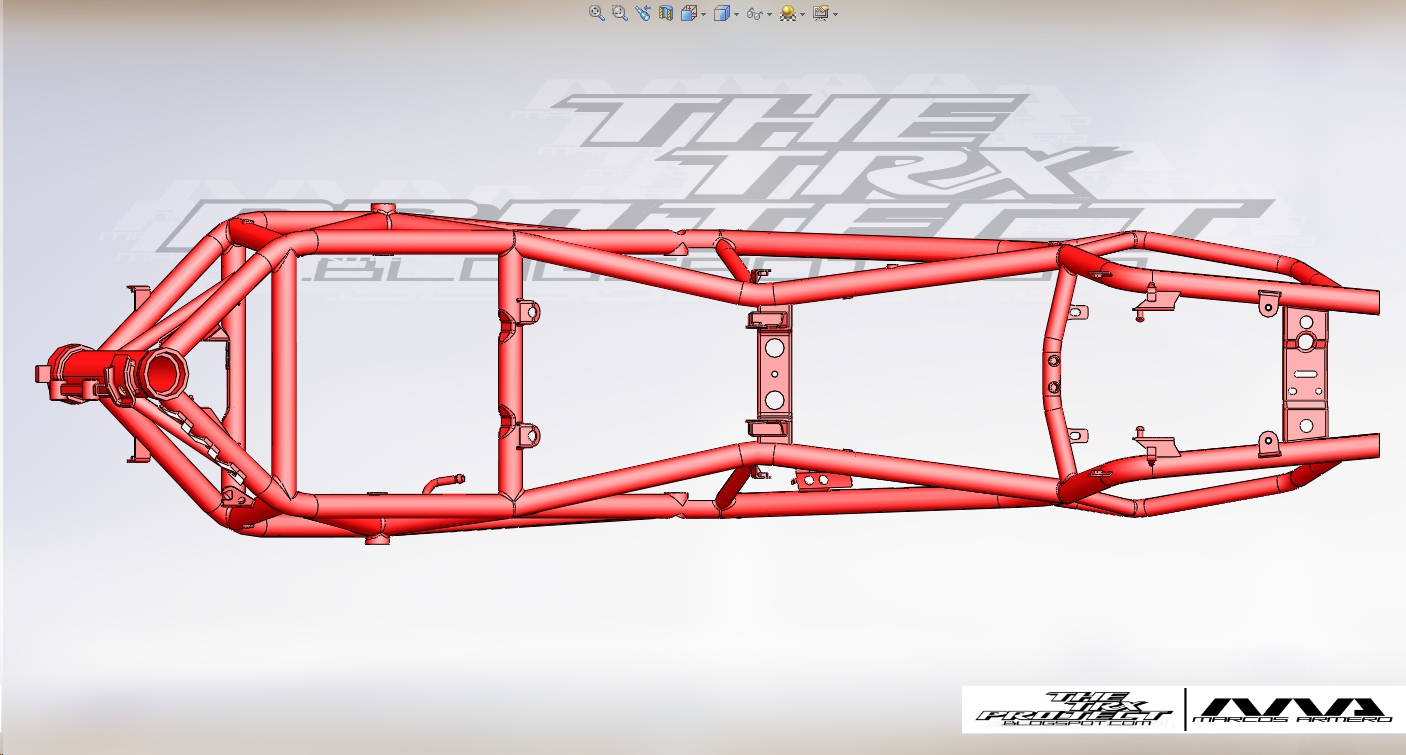Viewport: 1406px width, 755px height.
Task: Click the Apply Scene yellow sphere icon
Action: (788, 13)
